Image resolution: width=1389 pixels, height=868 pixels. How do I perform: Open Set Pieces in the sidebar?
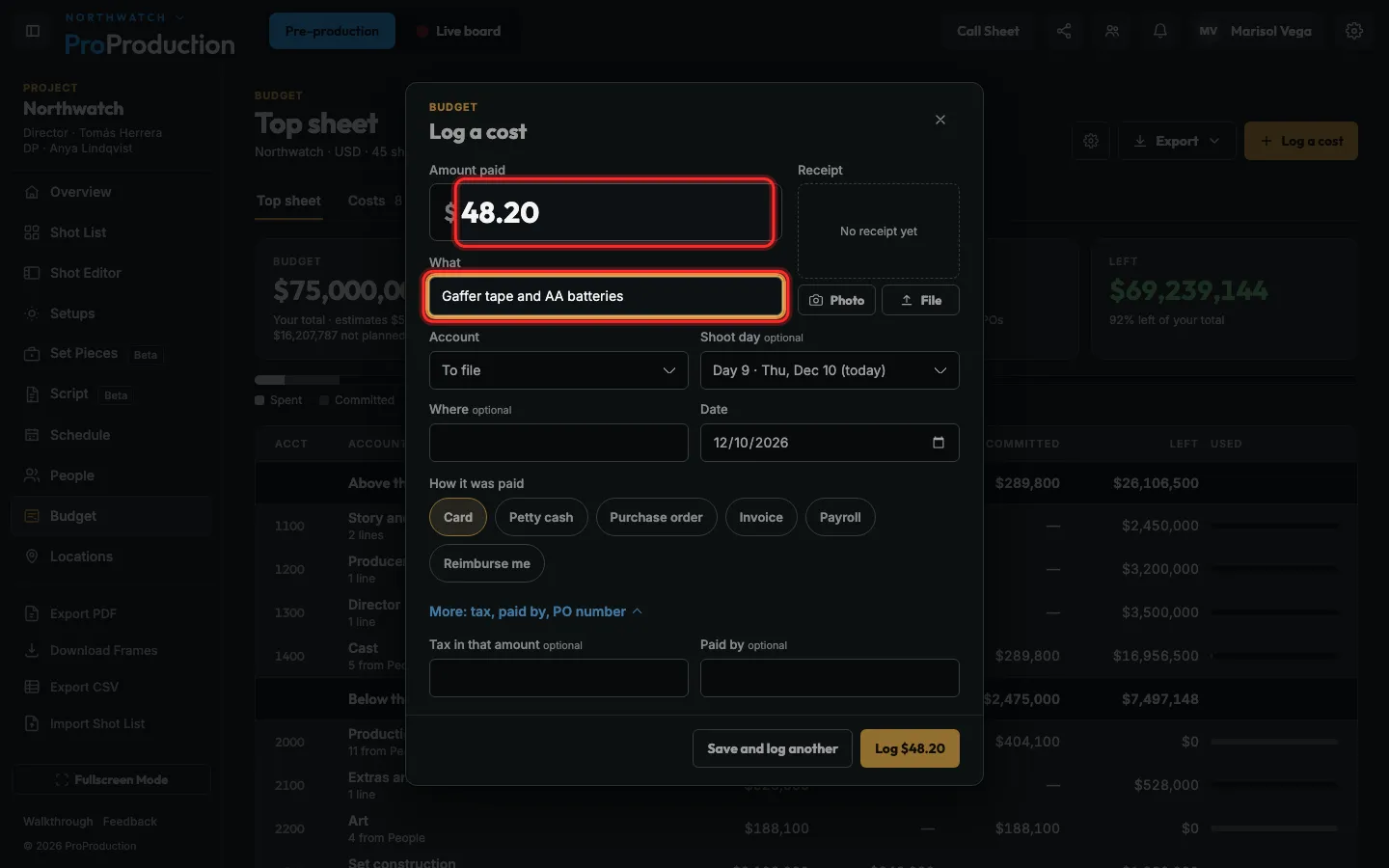click(112, 354)
